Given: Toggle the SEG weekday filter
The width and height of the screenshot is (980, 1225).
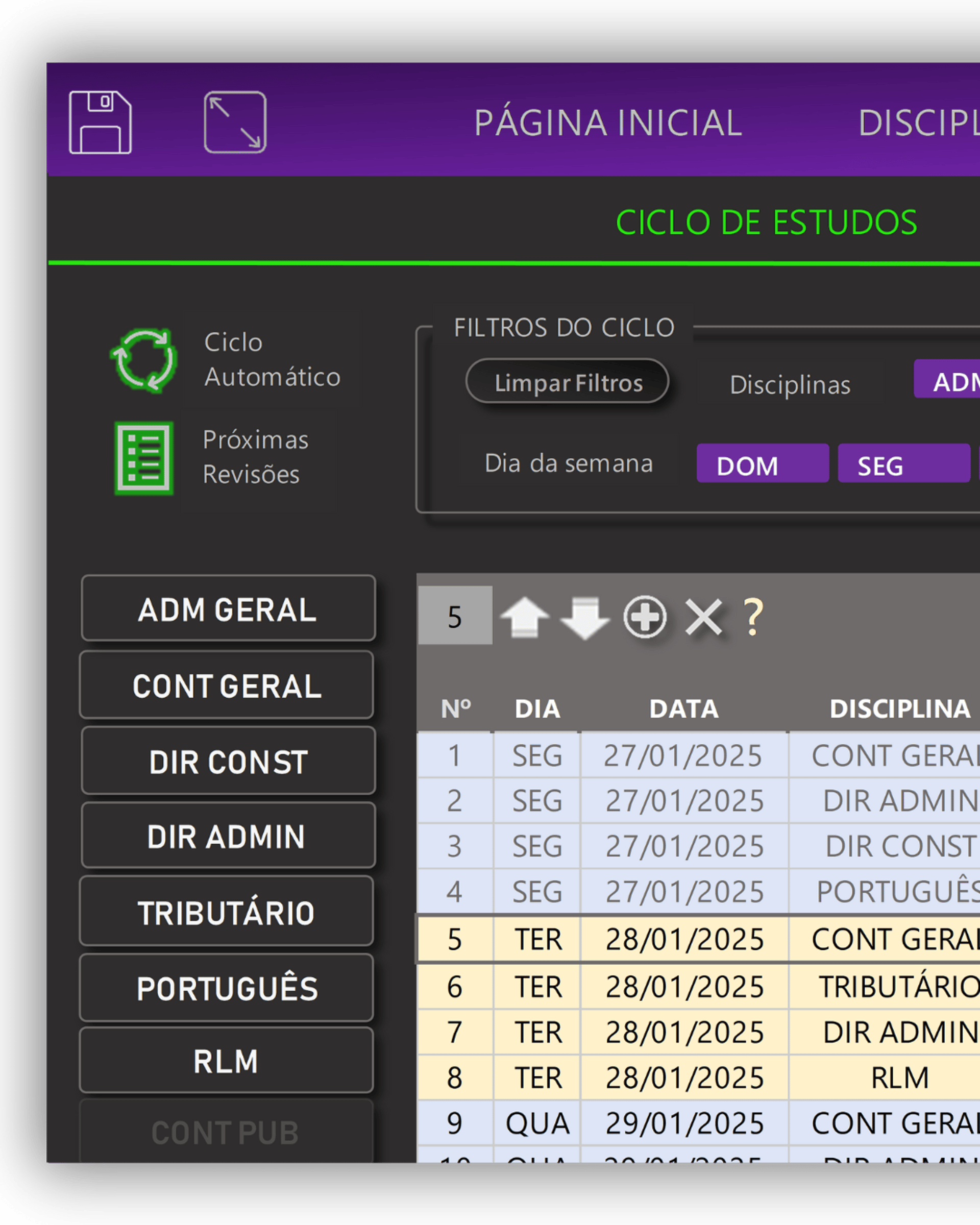Looking at the screenshot, I should tap(903, 463).
